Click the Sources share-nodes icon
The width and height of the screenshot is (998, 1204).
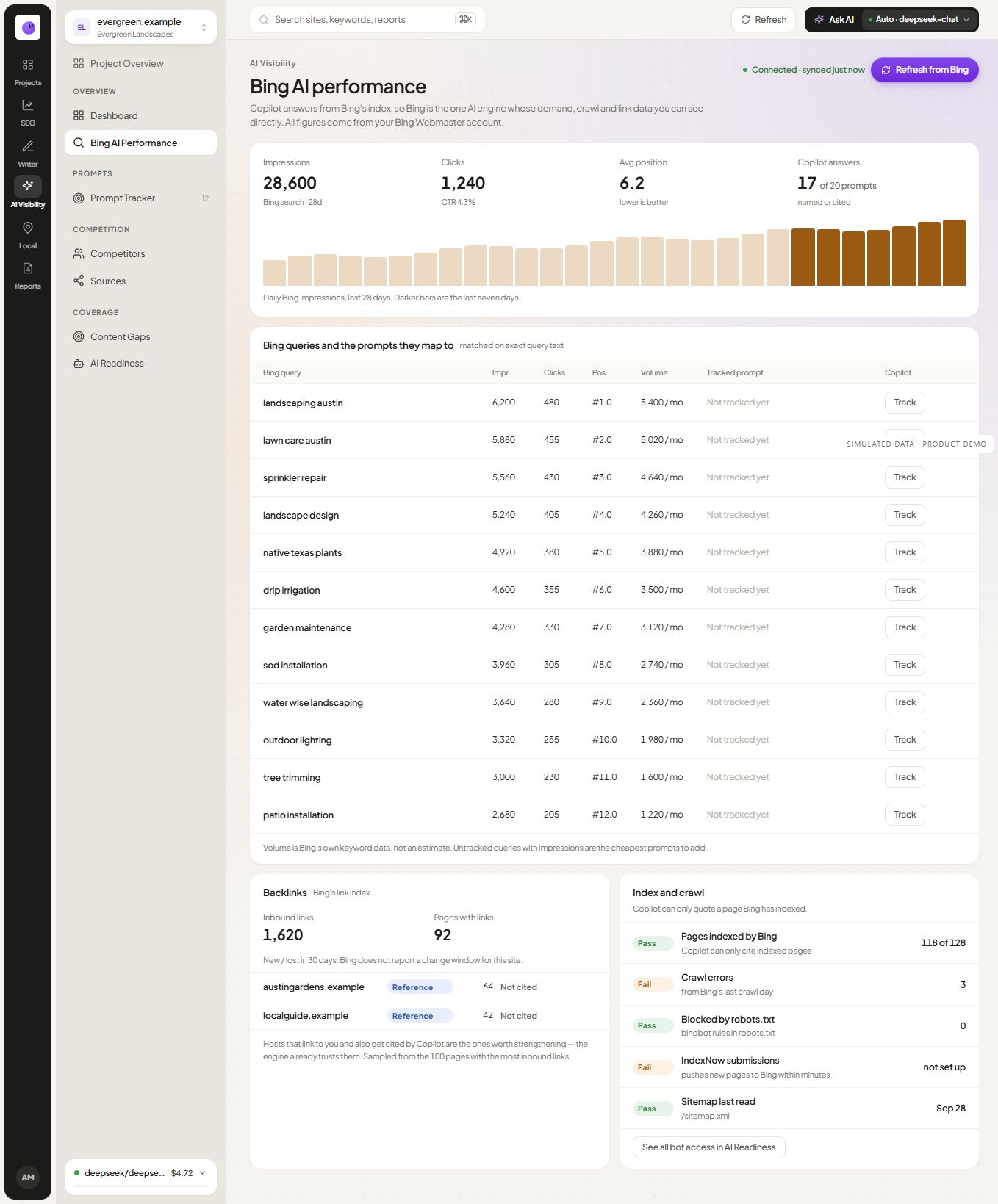[79, 281]
